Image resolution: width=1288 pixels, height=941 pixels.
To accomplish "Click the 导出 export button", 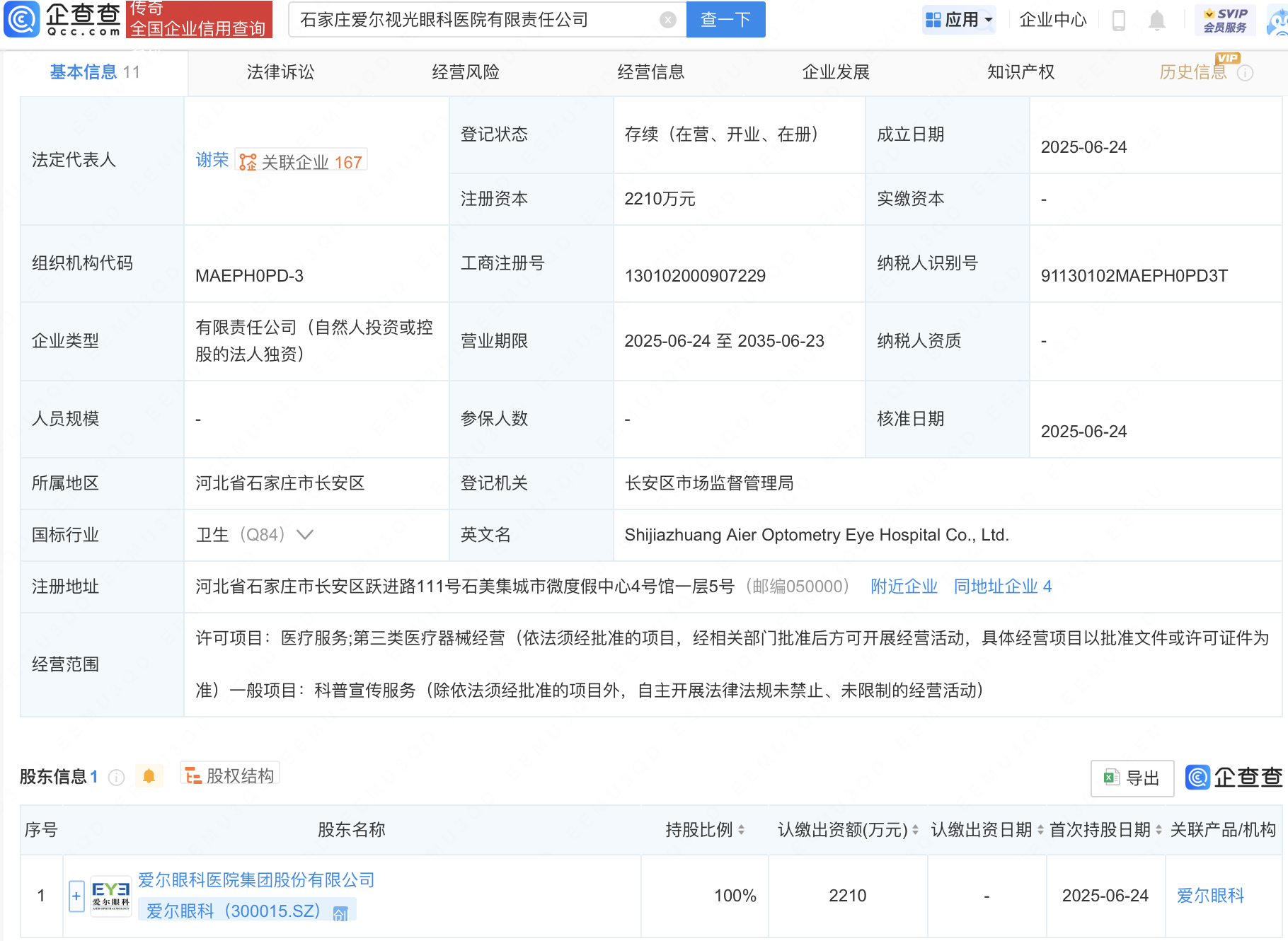I will click(1132, 778).
